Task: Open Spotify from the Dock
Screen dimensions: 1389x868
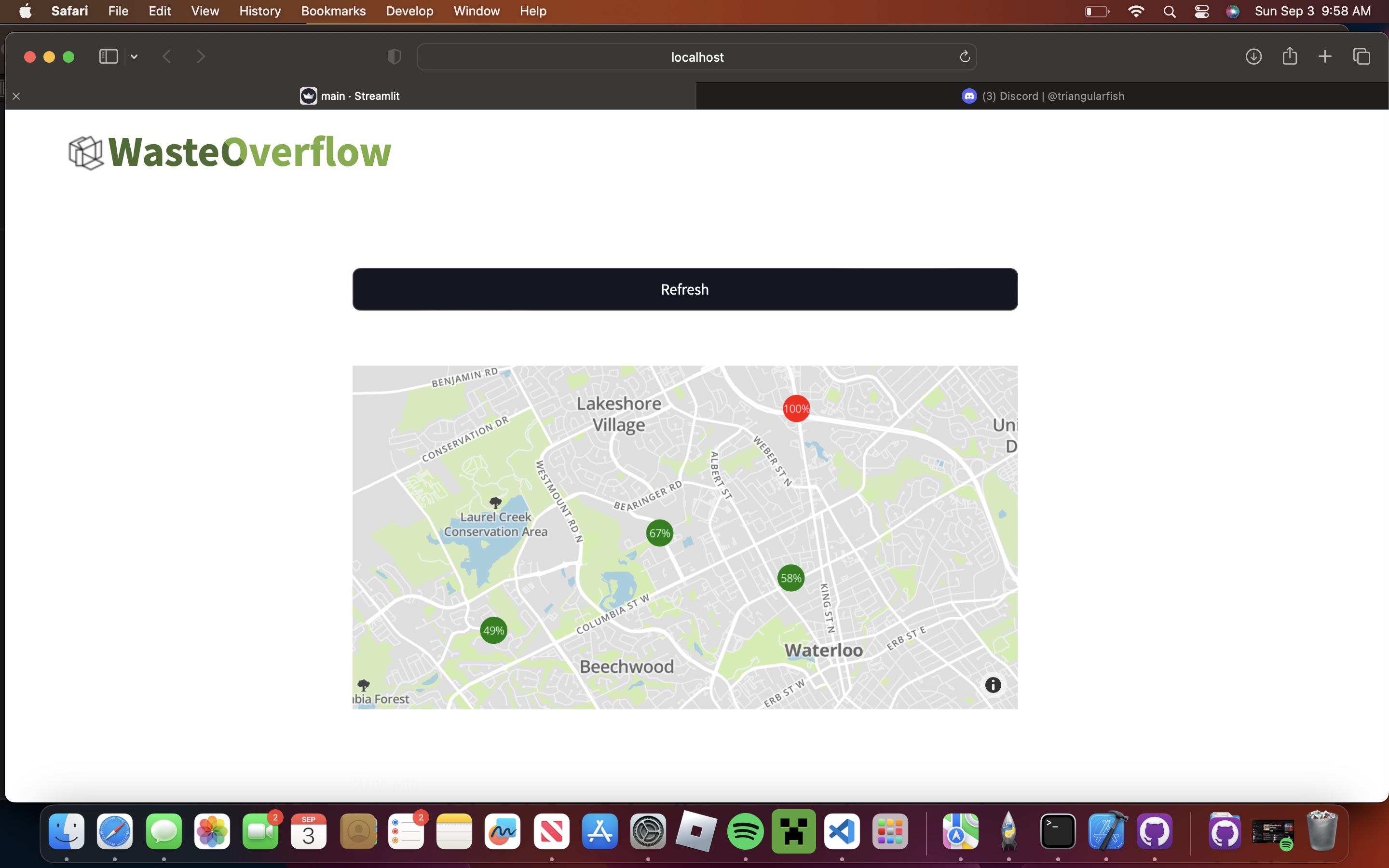Action: click(745, 831)
